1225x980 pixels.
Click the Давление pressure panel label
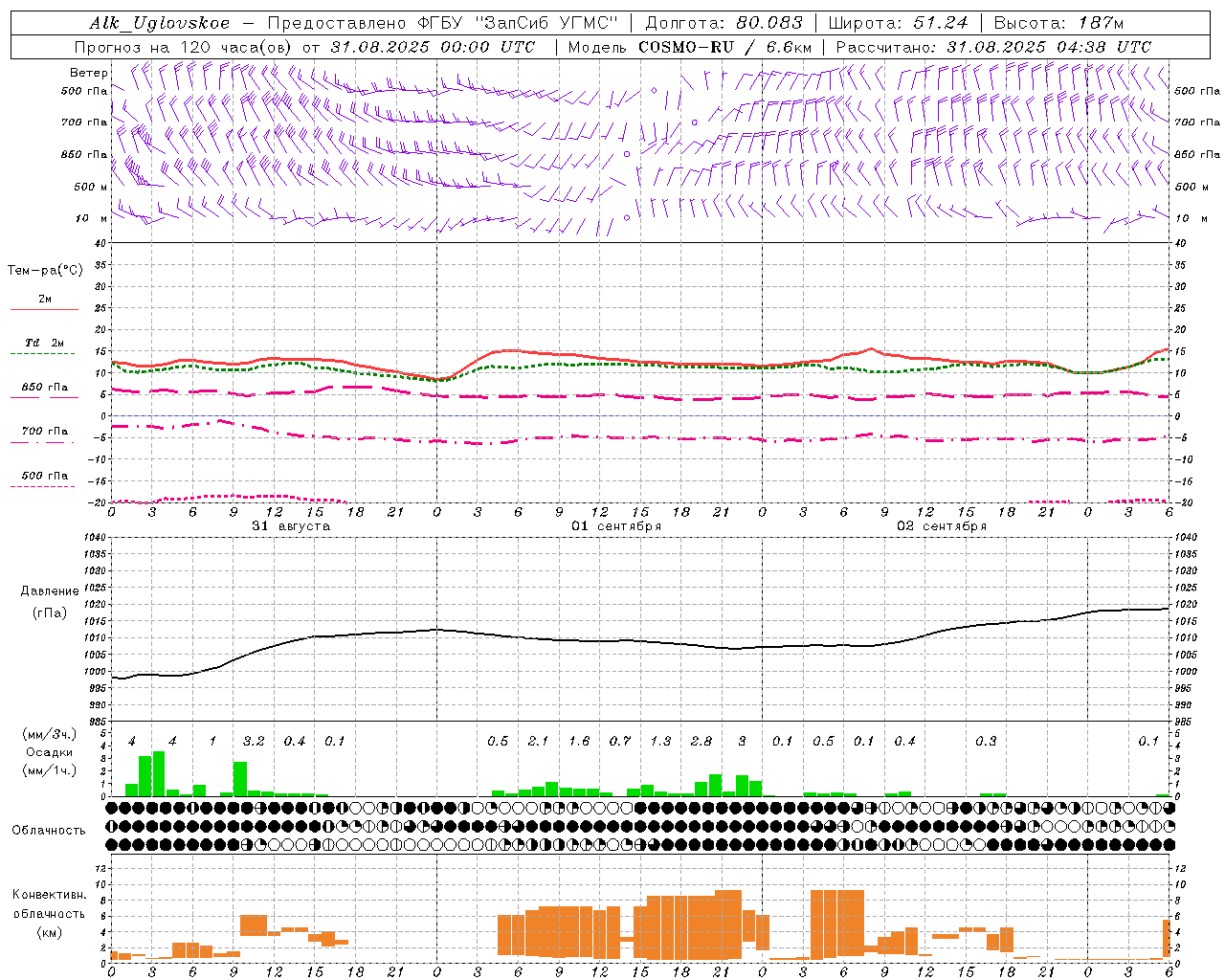50,591
